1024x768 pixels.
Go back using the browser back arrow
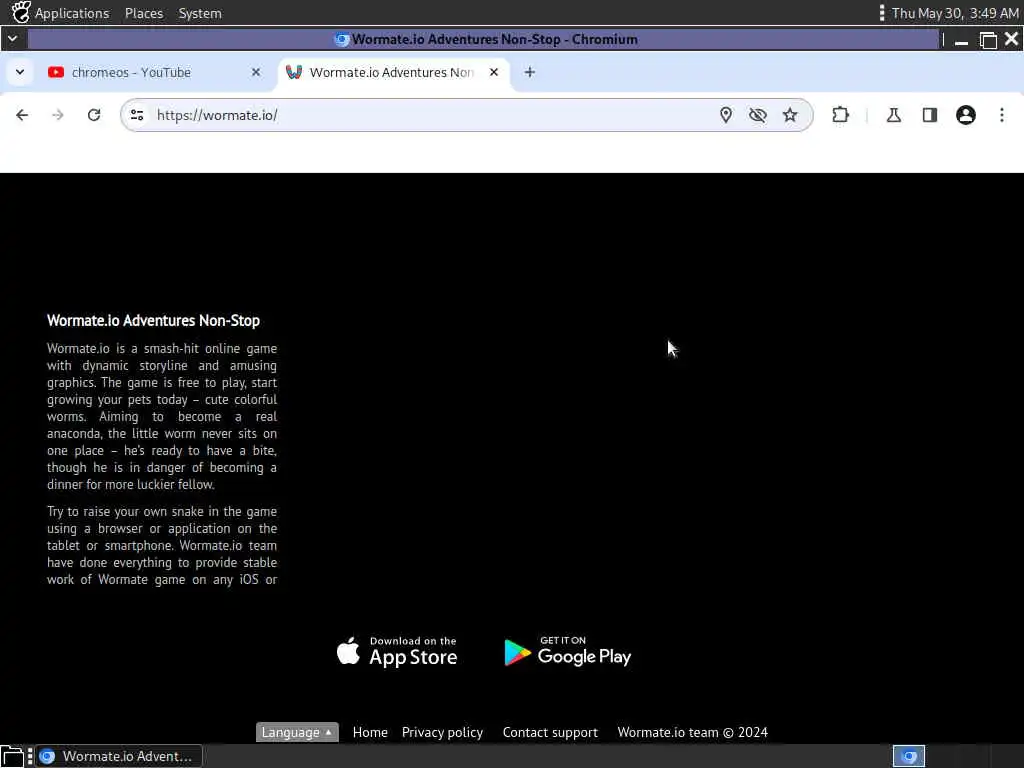click(22, 115)
